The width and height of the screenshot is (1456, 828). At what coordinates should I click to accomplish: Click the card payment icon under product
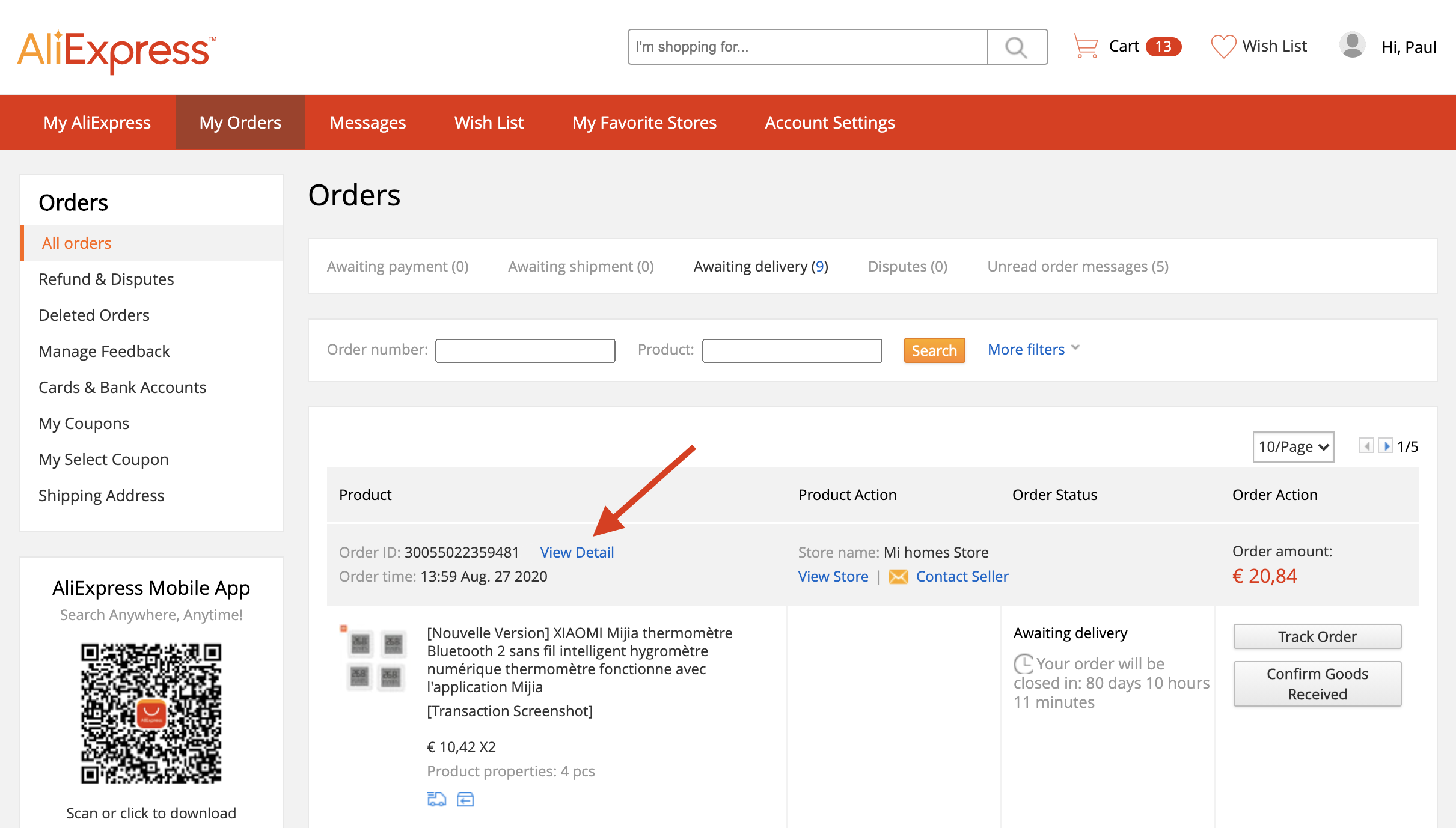465,799
